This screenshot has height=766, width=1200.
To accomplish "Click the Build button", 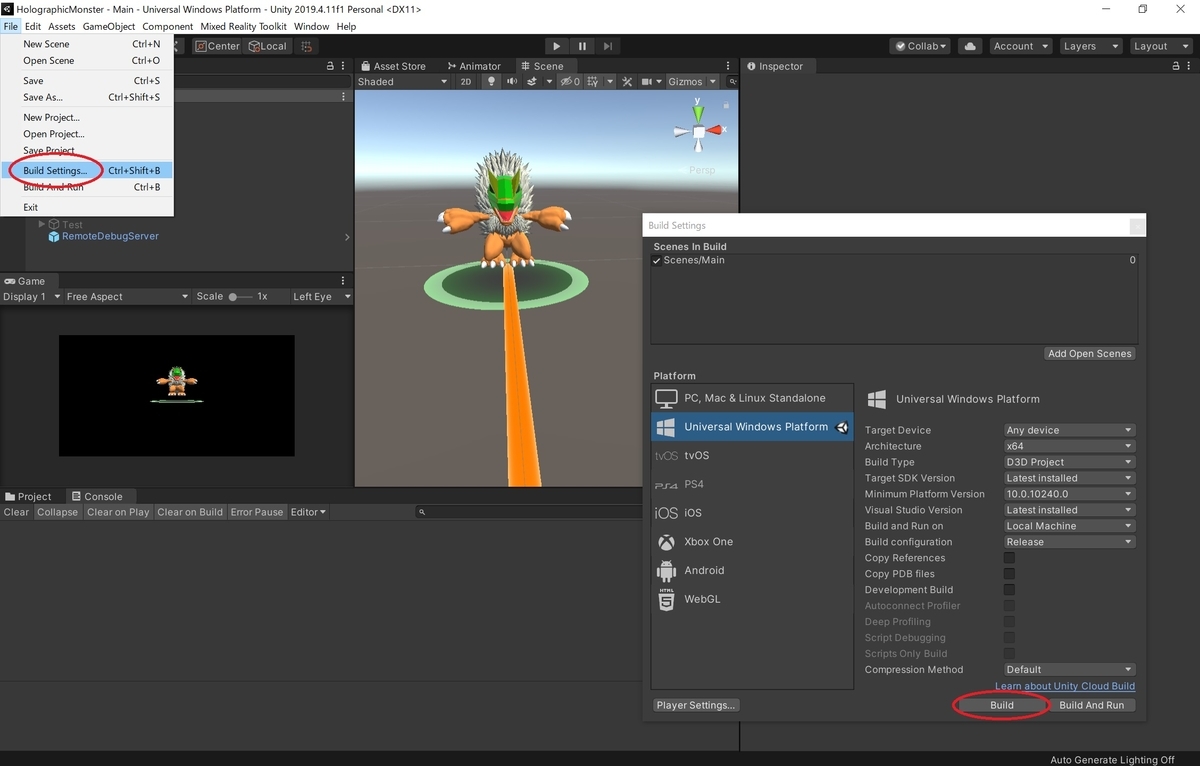I will [x=1001, y=705].
